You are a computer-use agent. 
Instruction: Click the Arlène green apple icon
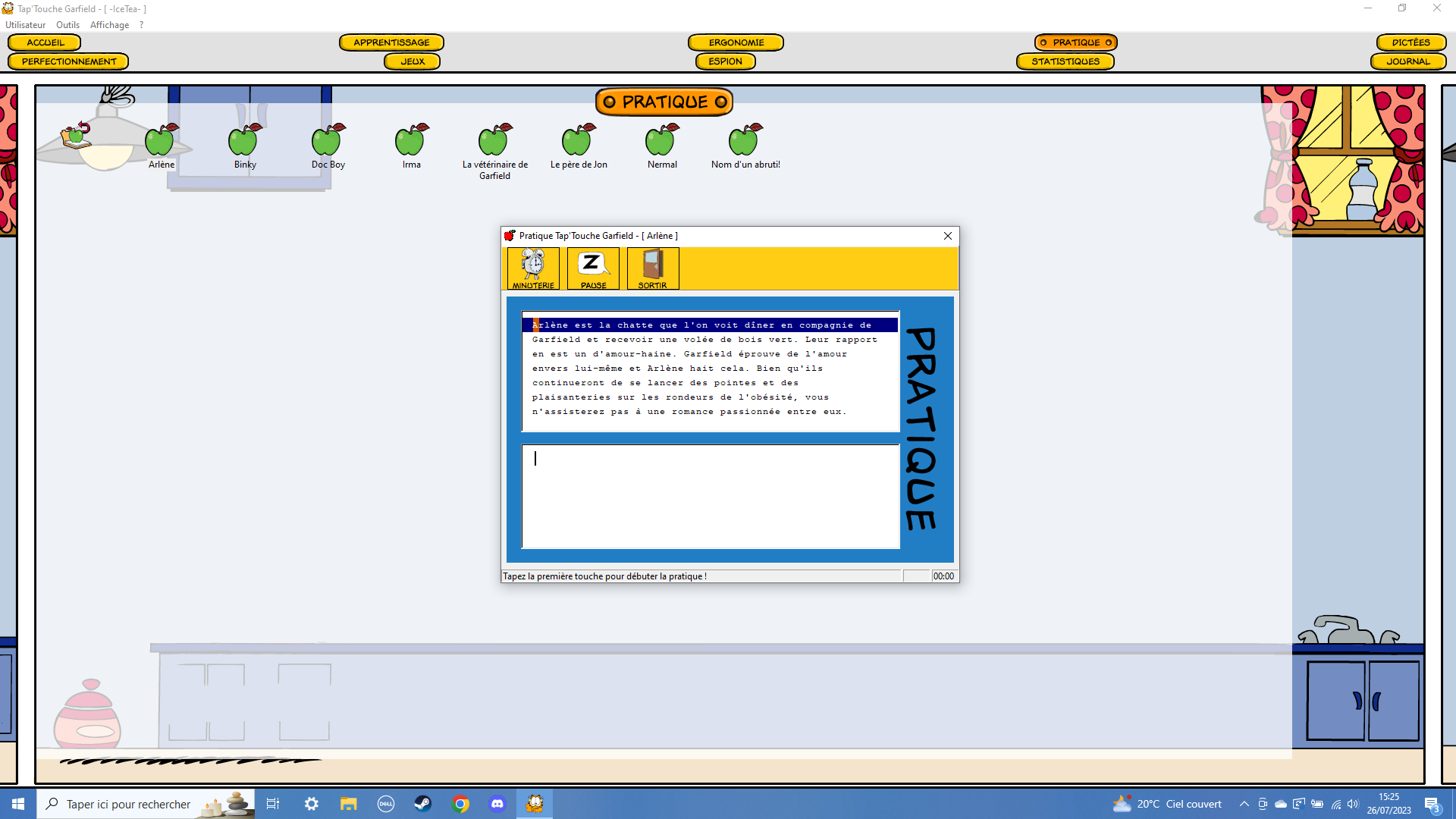(162, 140)
